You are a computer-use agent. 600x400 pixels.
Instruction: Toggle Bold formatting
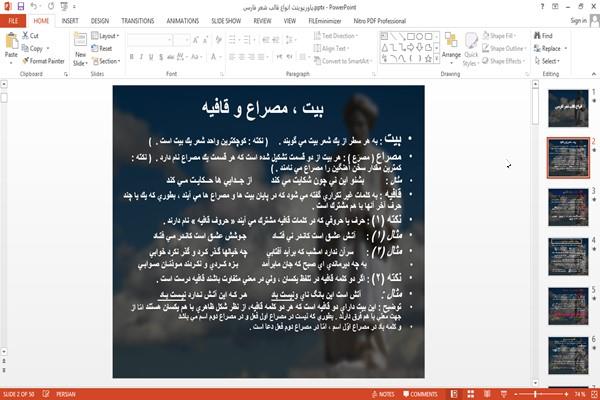click(x=132, y=57)
